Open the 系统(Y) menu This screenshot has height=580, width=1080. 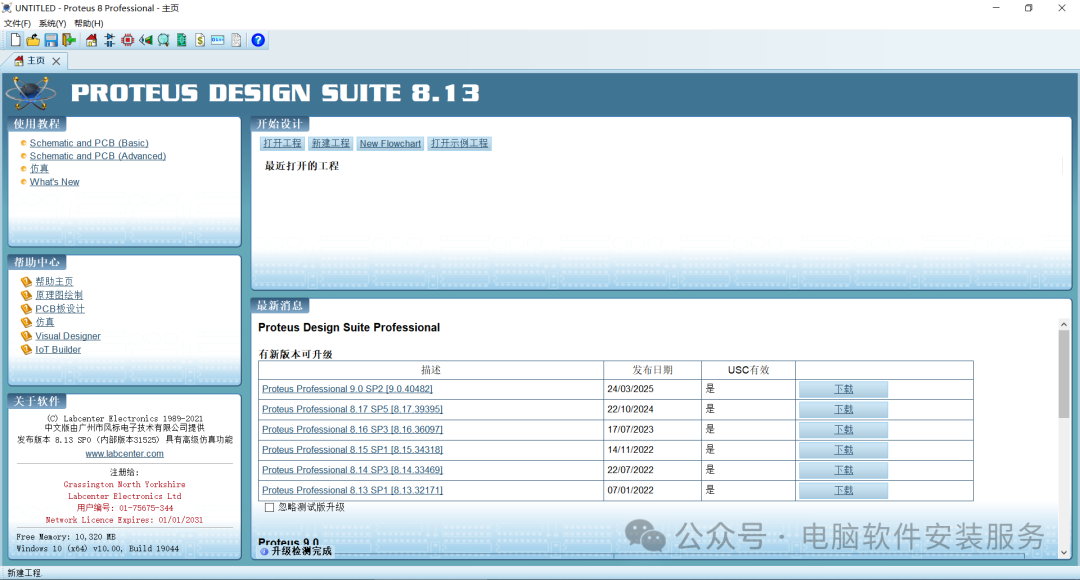pos(52,23)
